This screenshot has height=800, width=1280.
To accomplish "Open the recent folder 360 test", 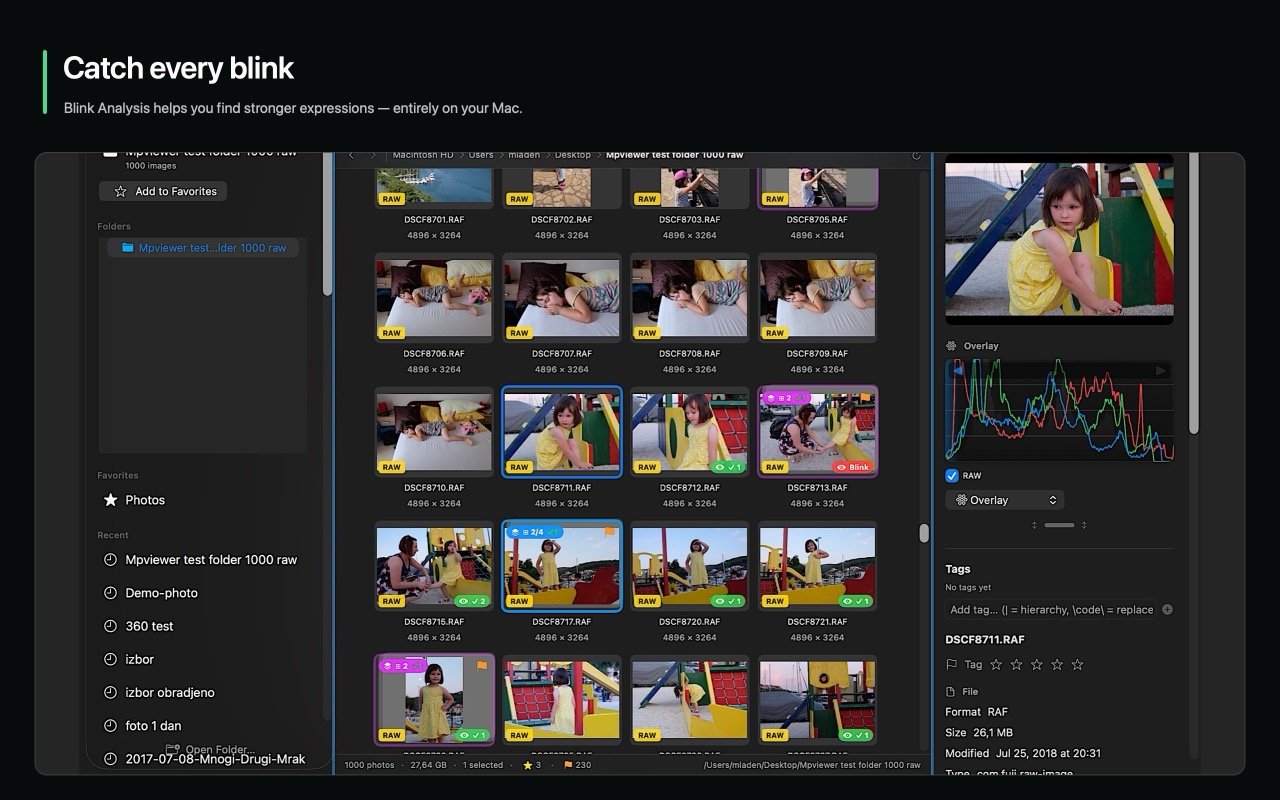I will point(138,626).
